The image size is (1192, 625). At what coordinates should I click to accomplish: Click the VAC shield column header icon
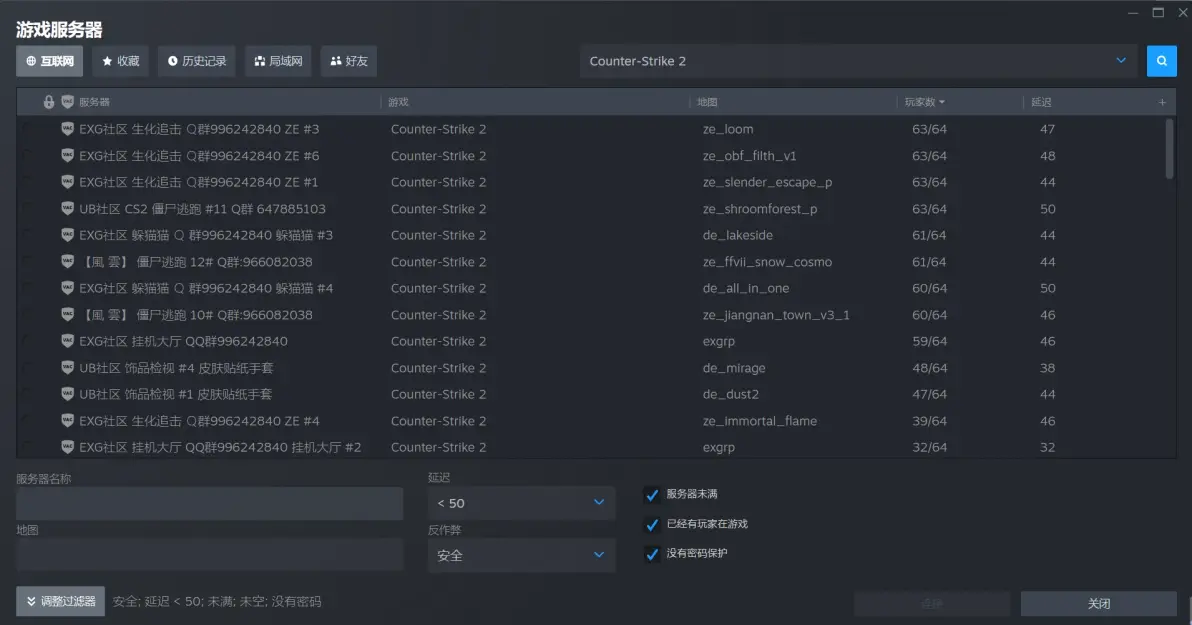(x=67, y=102)
